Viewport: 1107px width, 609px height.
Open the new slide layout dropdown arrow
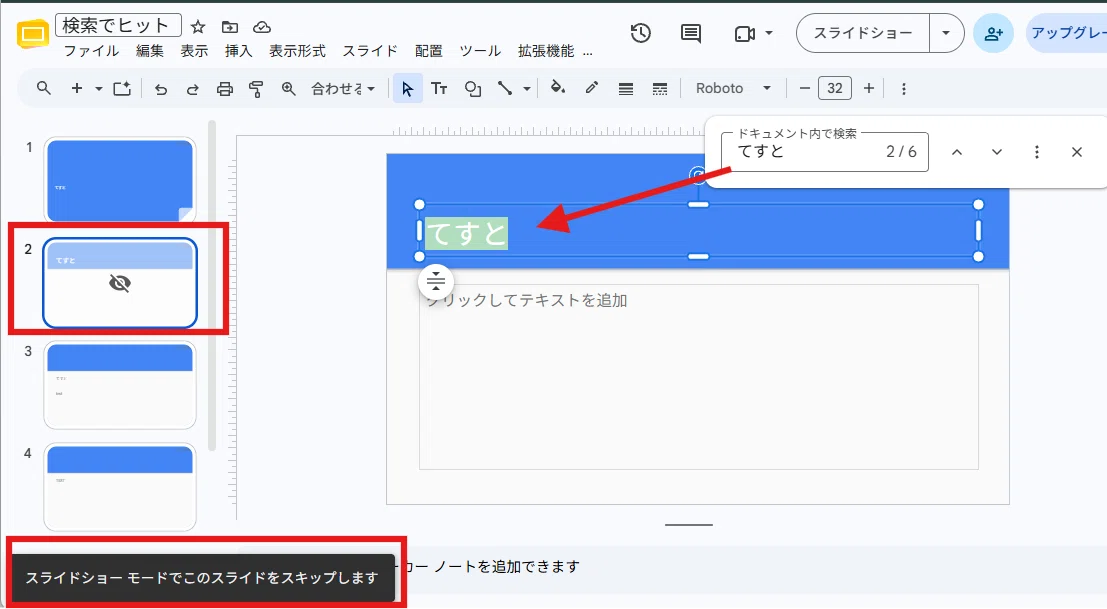pyautogui.click(x=99, y=89)
